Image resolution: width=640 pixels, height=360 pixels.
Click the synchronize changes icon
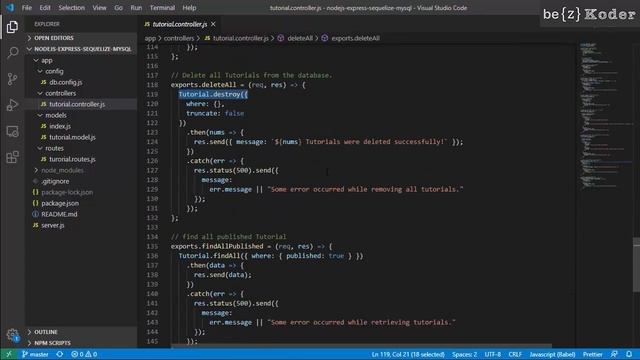[60, 354]
